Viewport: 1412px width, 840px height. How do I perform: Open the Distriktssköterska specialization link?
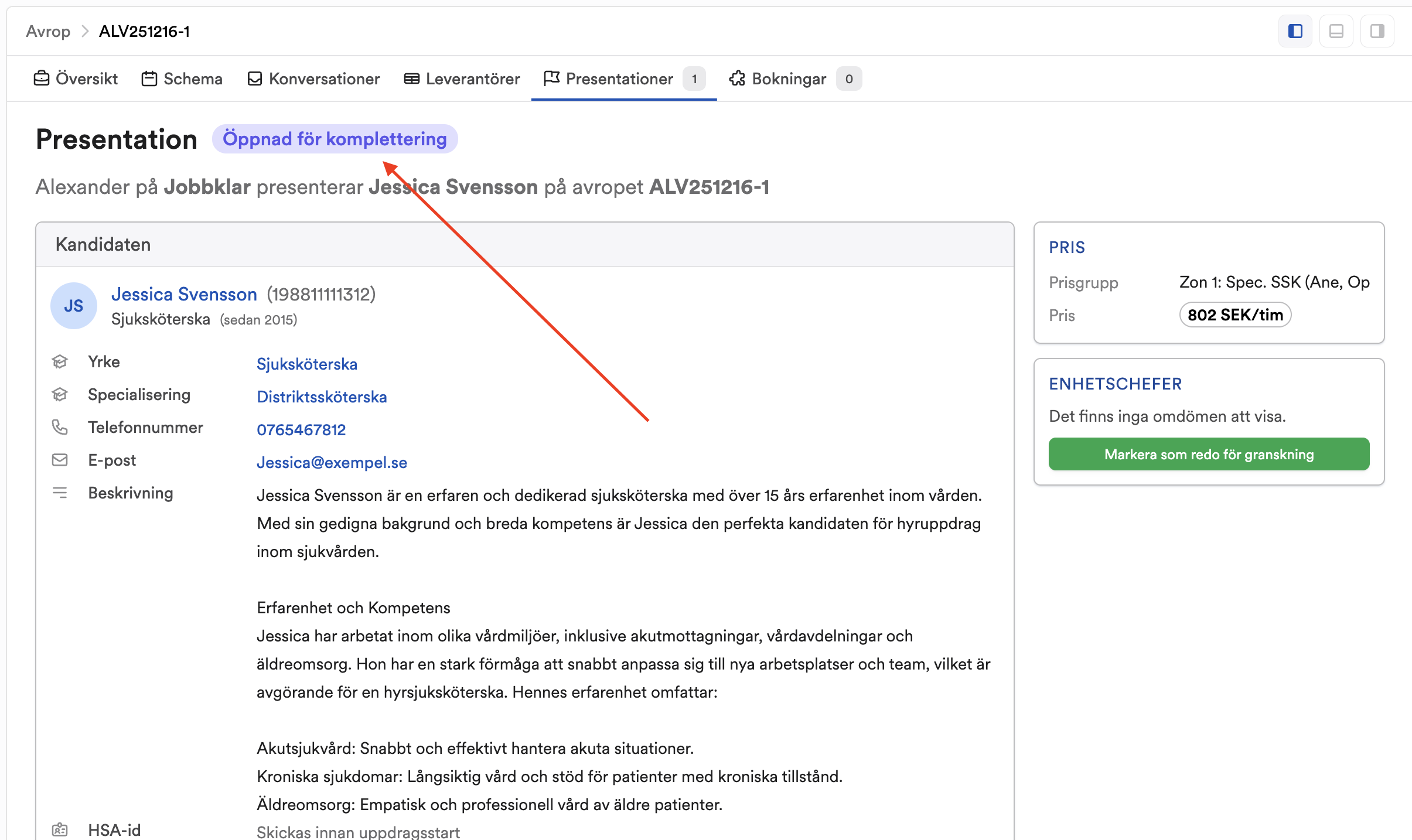coord(322,397)
